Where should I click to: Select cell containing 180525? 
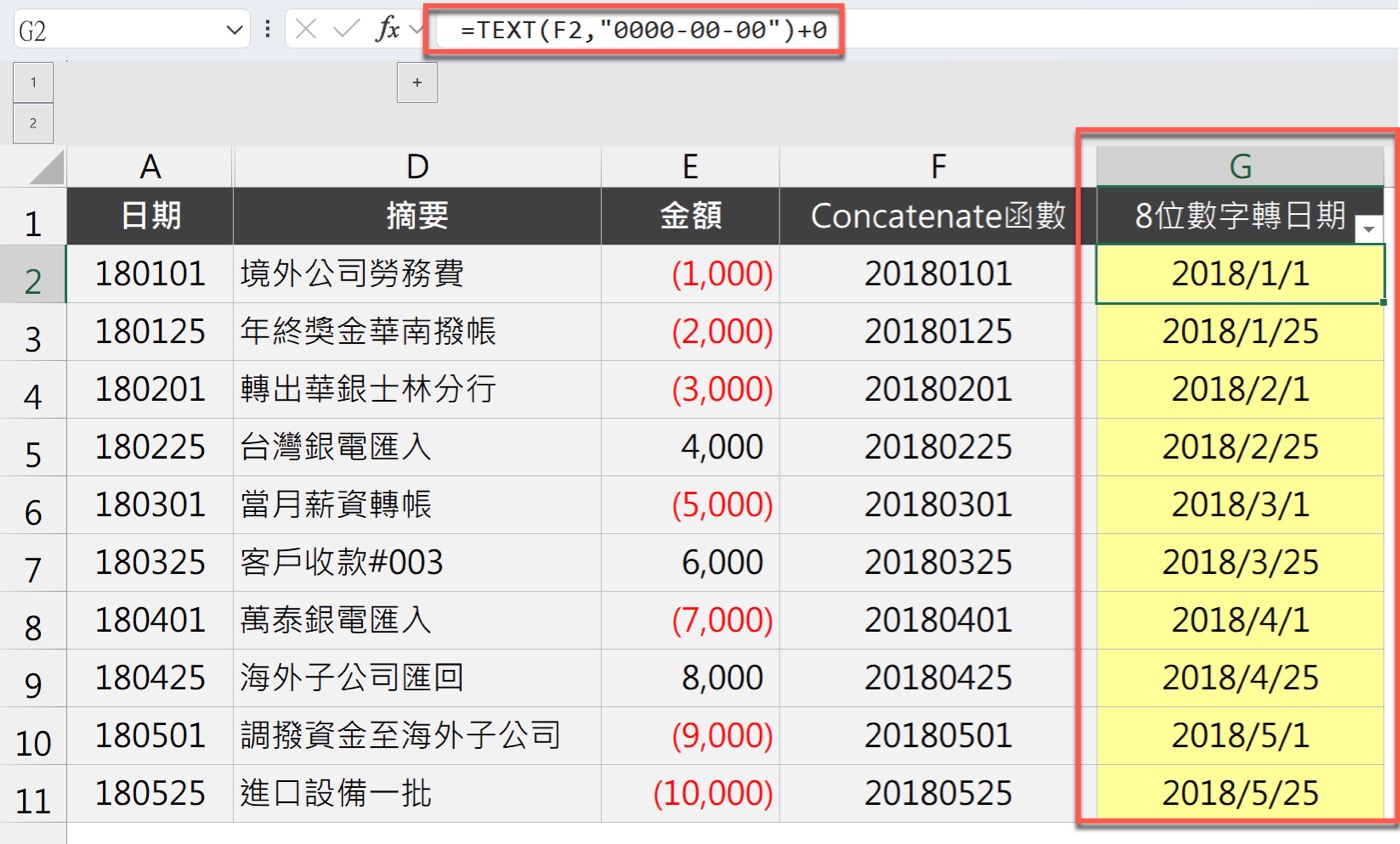(x=150, y=794)
